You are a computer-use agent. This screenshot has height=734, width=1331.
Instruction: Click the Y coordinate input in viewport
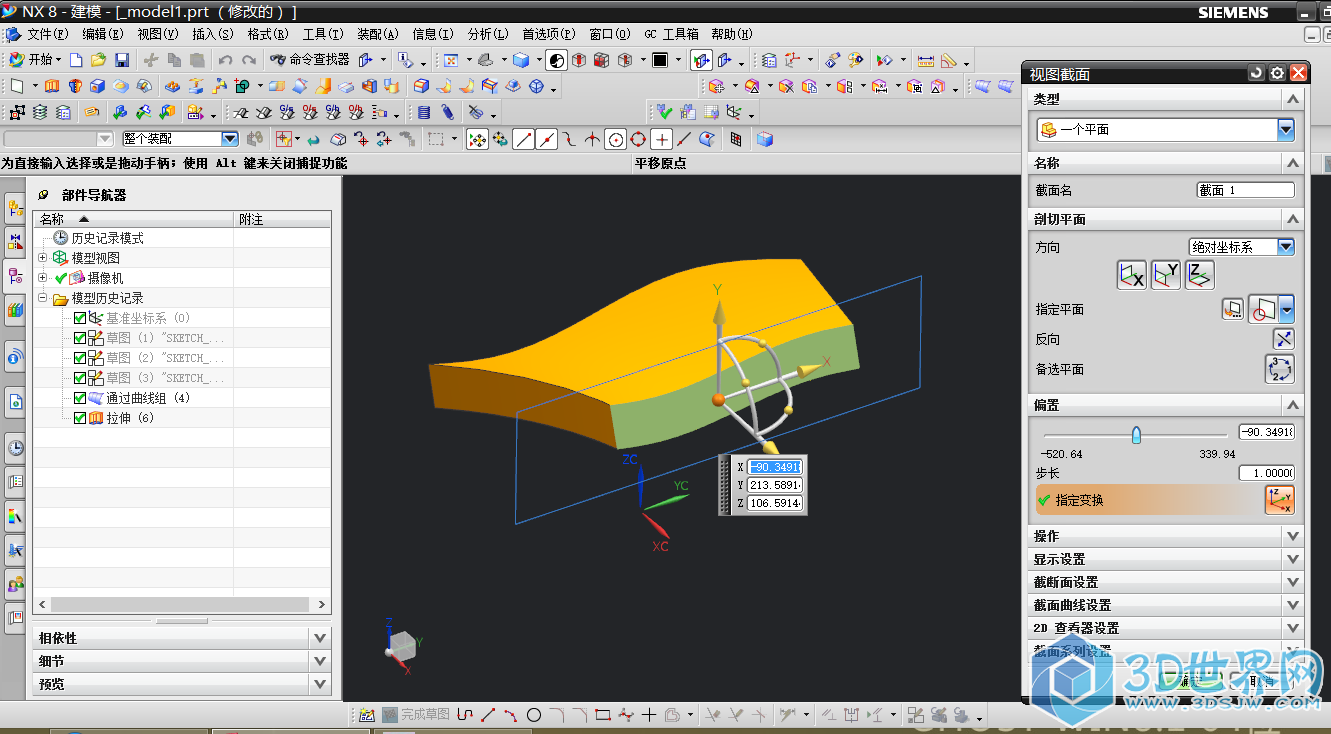776,485
